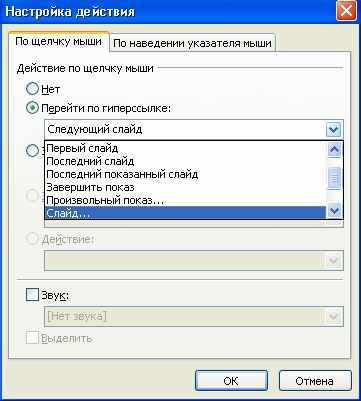Click the OK button
The height and width of the screenshot is (401, 361).
coord(231,381)
